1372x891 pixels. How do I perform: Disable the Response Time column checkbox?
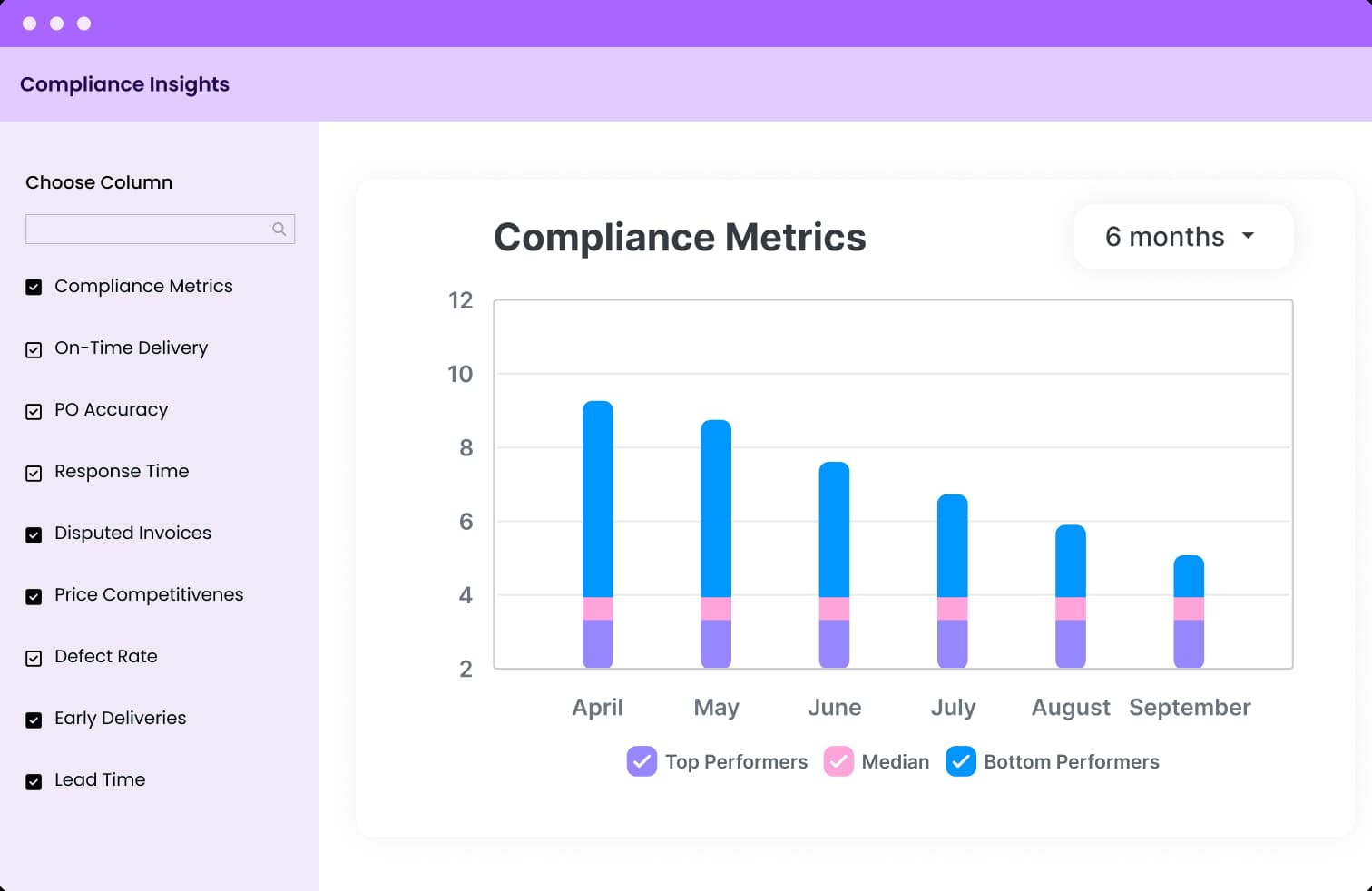coord(34,473)
